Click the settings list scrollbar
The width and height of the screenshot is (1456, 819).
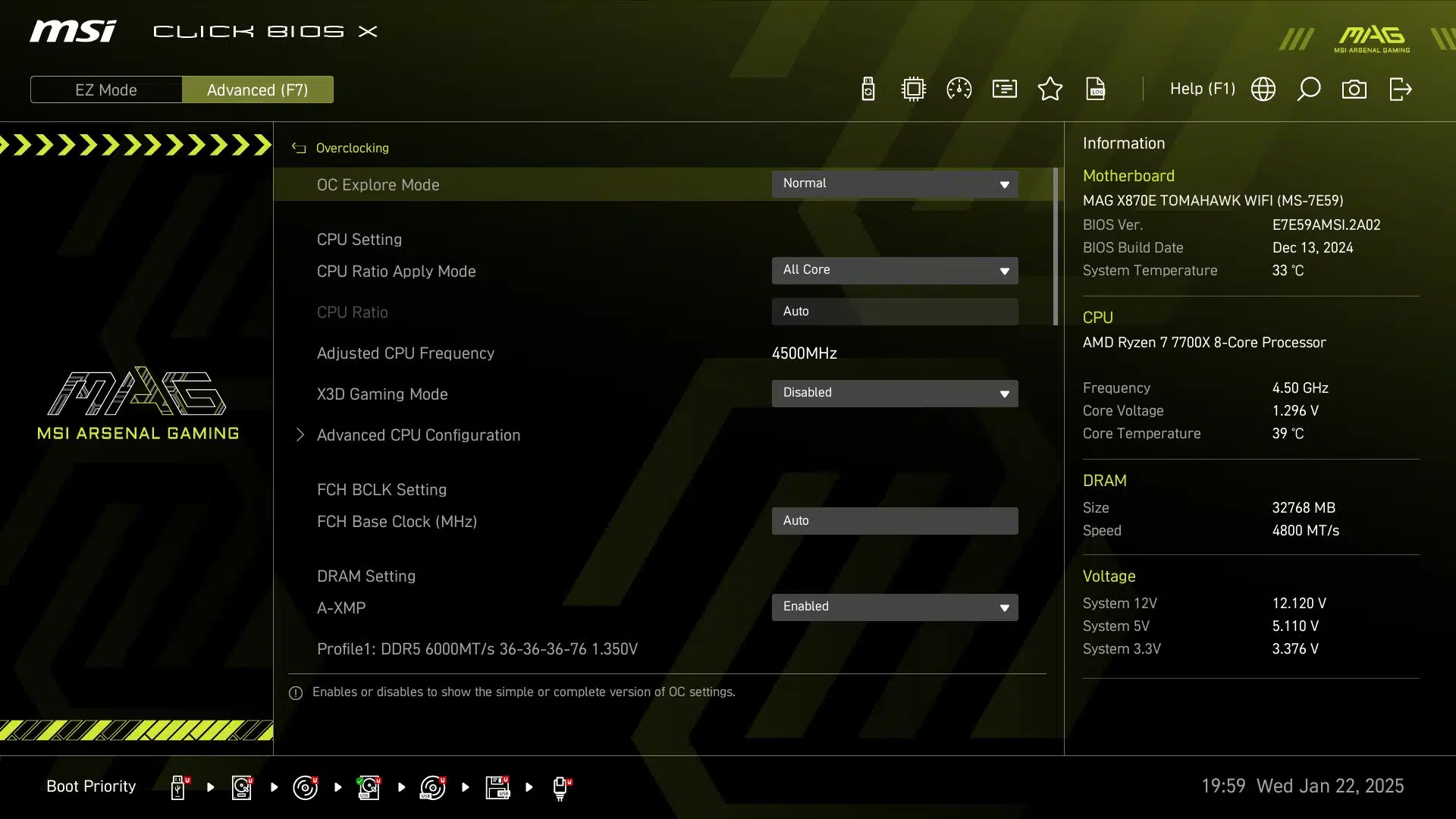(1056, 246)
